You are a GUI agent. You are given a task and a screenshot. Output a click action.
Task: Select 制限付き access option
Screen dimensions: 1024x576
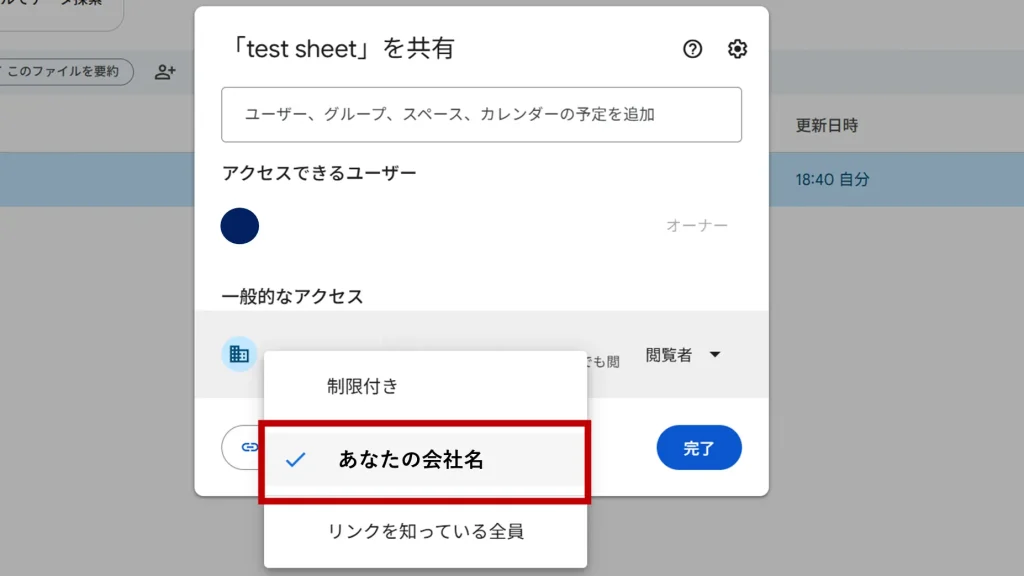coord(362,386)
